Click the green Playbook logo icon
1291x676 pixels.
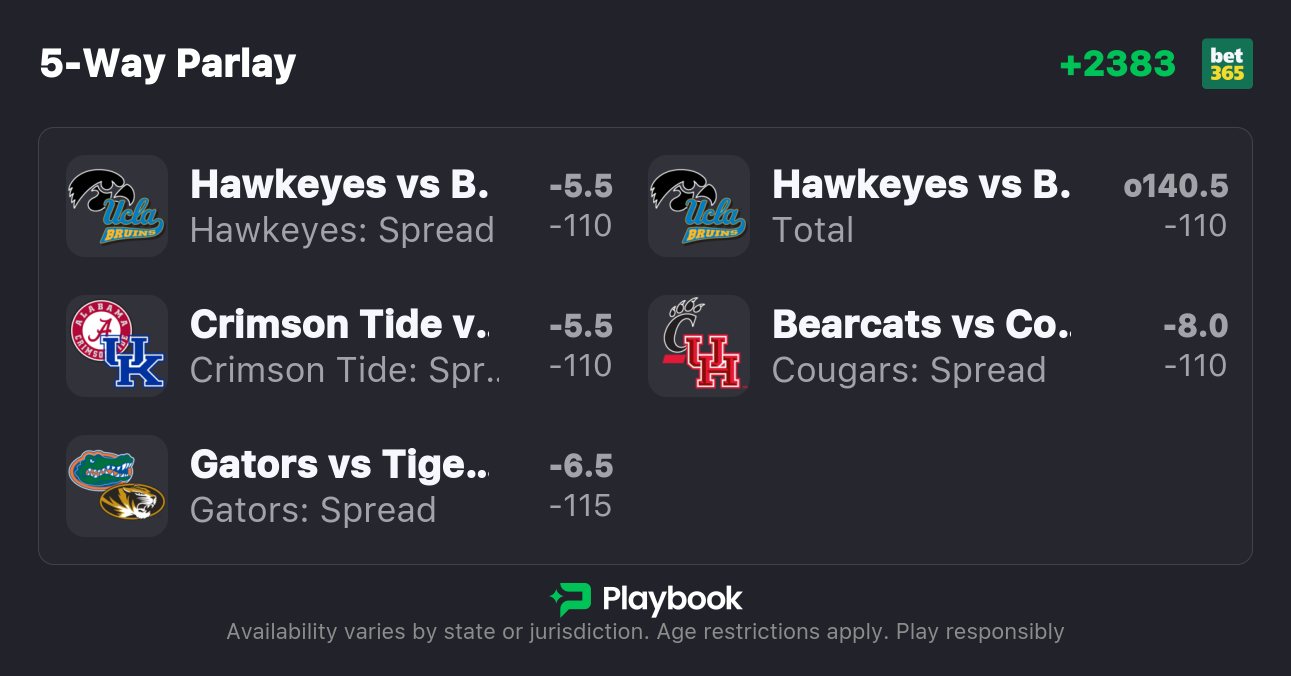[x=570, y=600]
